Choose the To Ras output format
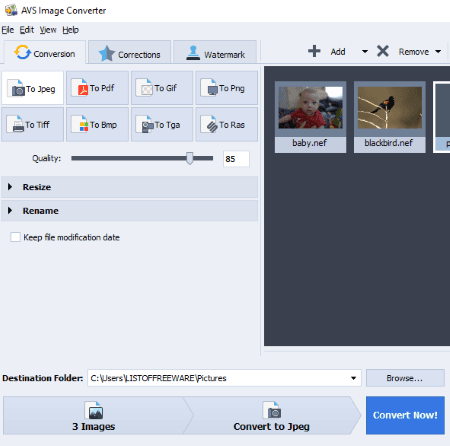450x446 pixels. point(227,125)
